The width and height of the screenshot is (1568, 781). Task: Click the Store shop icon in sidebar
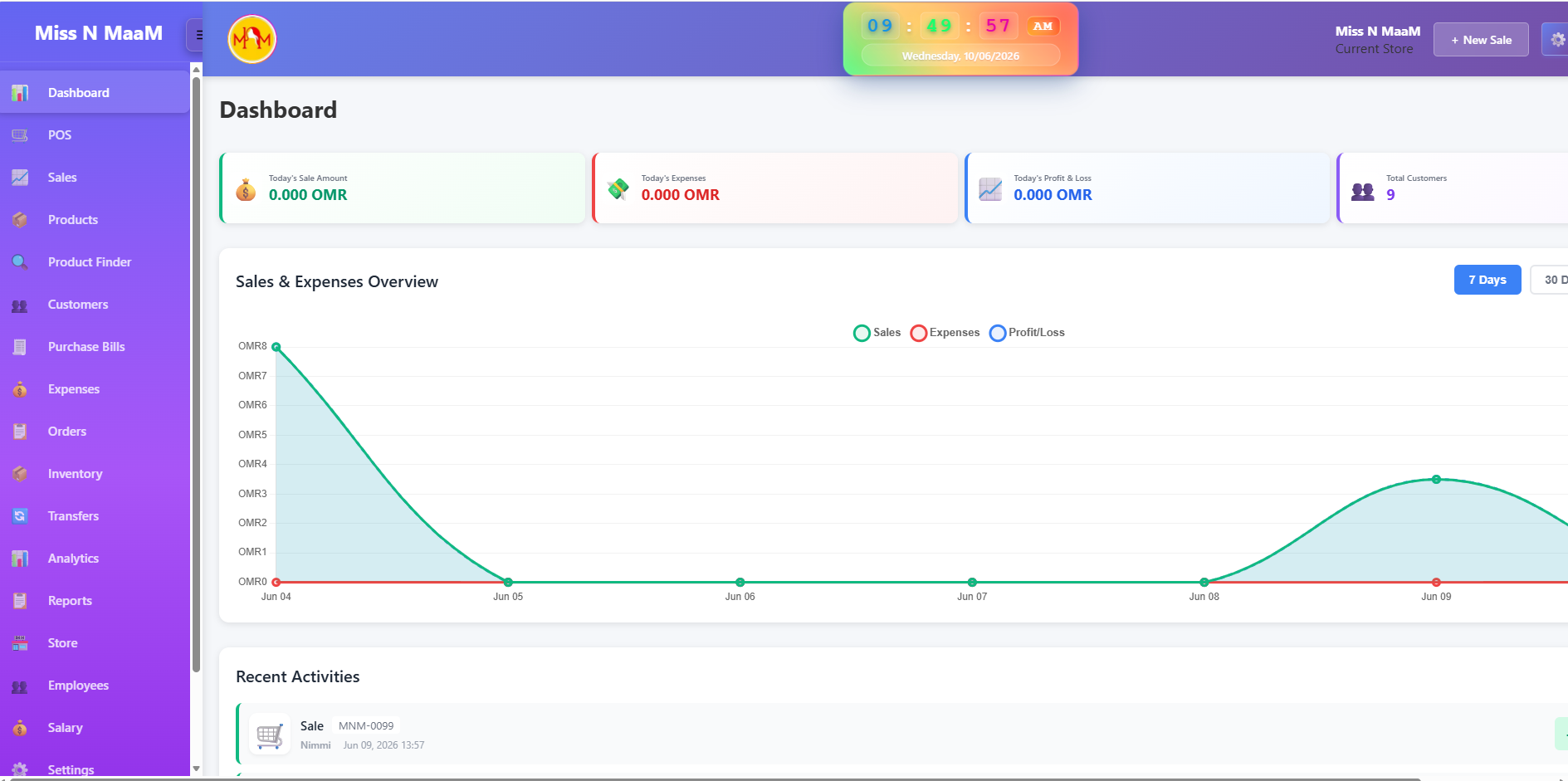pyautogui.click(x=20, y=643)
